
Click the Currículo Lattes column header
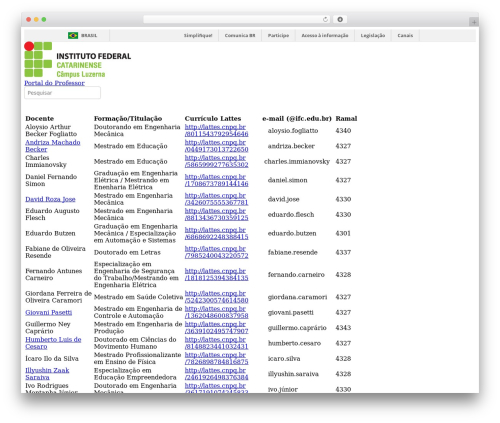pos(213,118)
